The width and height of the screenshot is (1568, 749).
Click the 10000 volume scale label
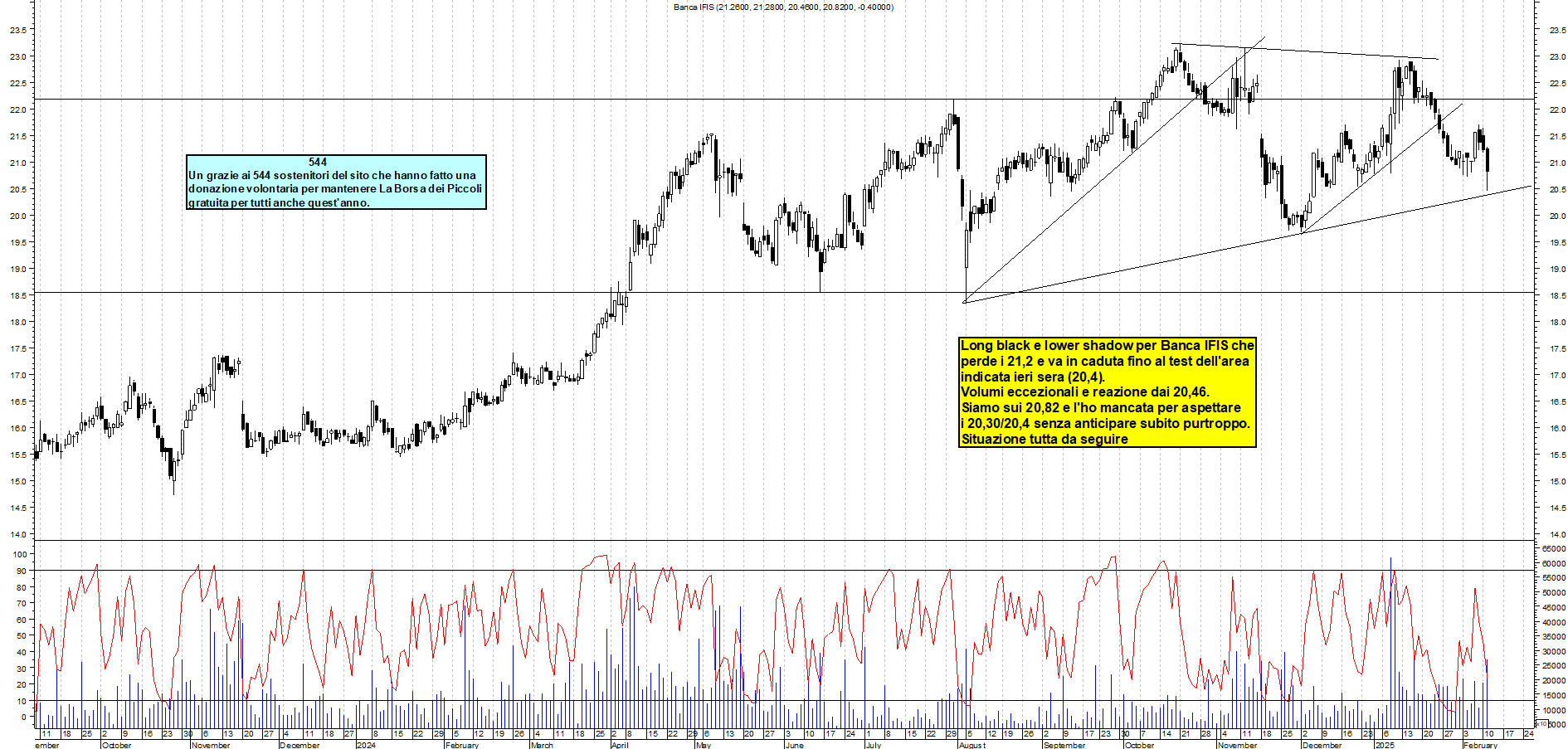[x=1554, y=710]
